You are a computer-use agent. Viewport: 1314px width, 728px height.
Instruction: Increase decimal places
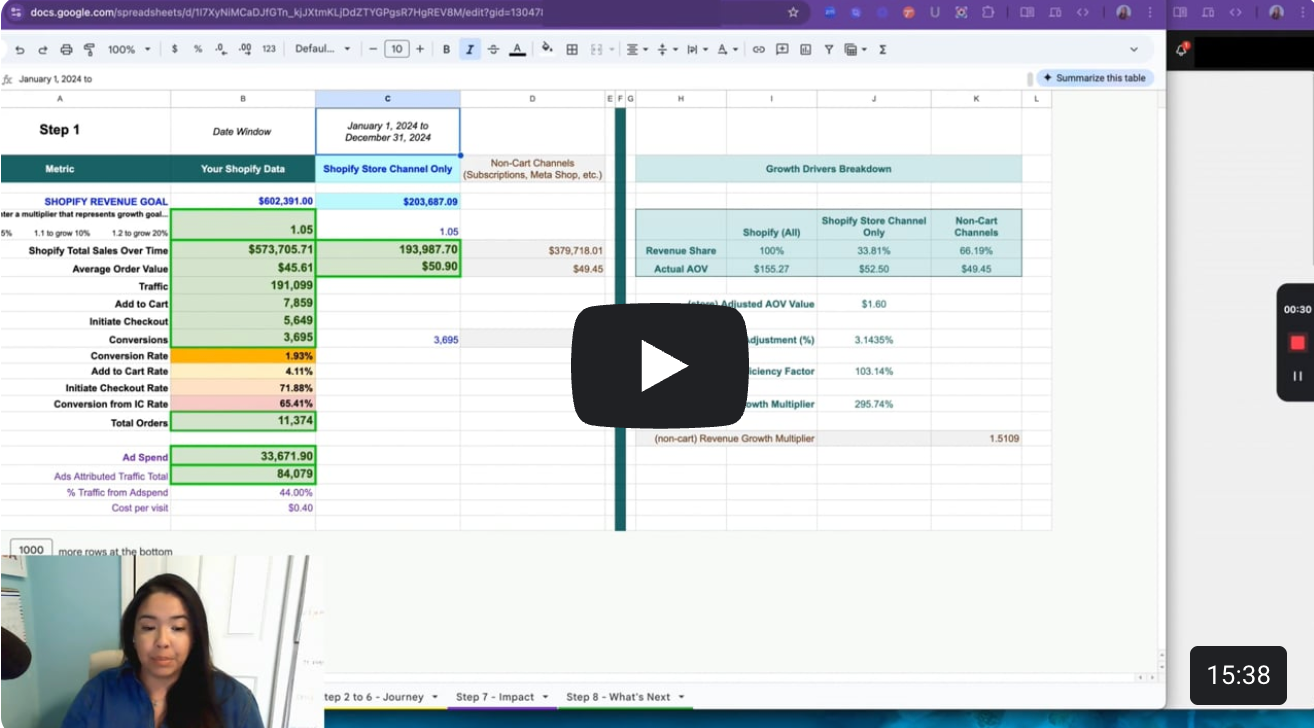[x=245, y=49]
